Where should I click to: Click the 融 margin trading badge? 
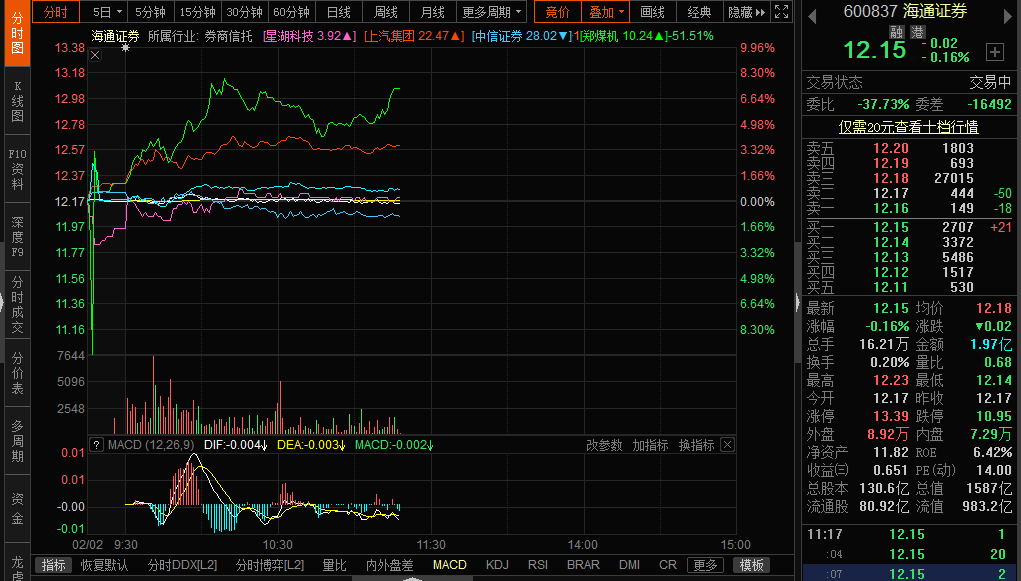[897, 32]
